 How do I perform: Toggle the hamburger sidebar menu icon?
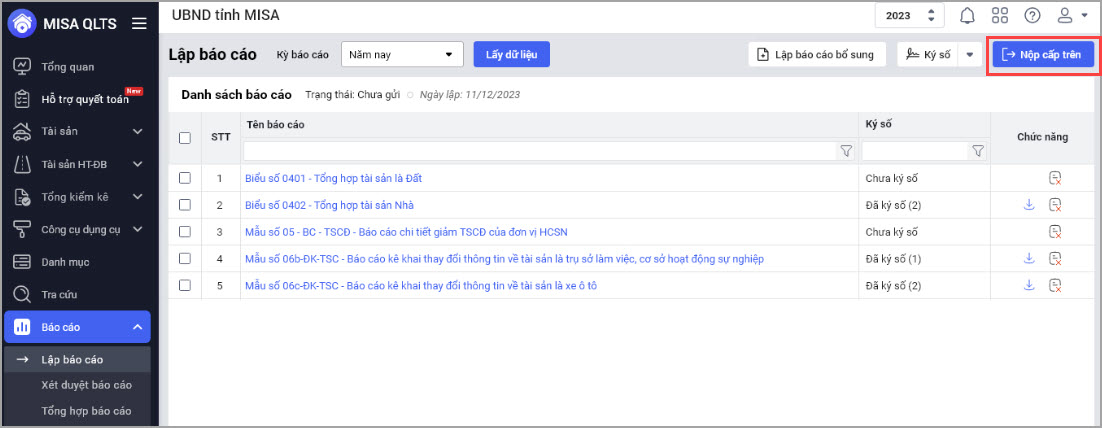pos(139,23)
